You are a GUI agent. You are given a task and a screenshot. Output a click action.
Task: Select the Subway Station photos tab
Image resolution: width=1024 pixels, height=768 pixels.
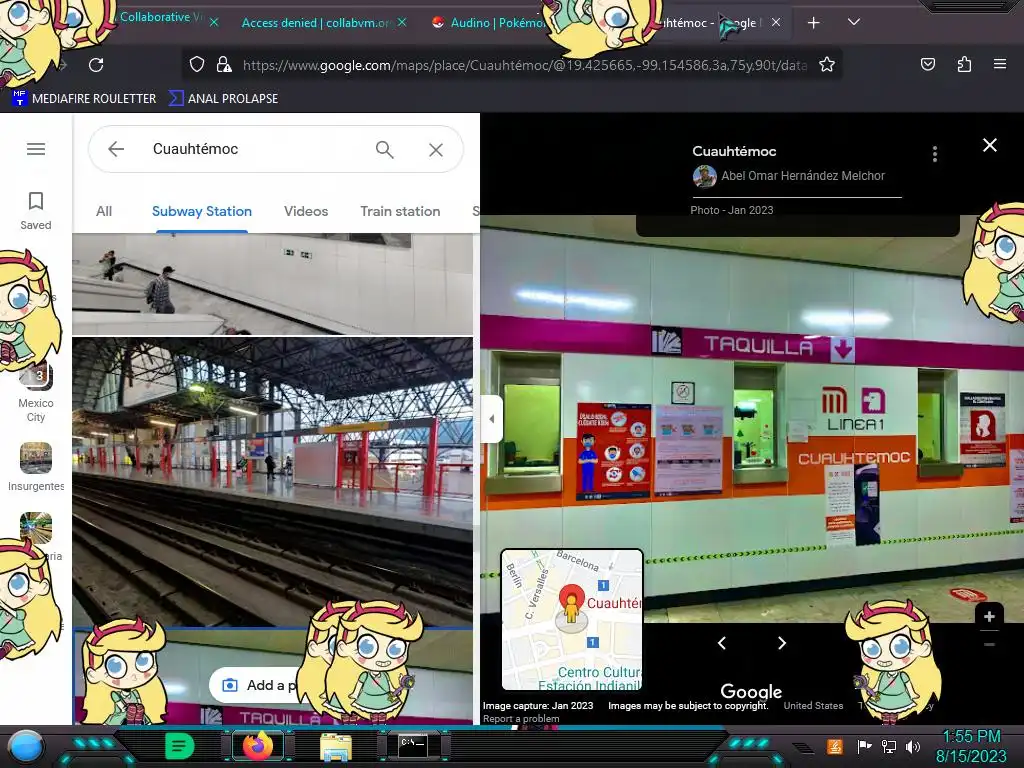tap(202, 211)
